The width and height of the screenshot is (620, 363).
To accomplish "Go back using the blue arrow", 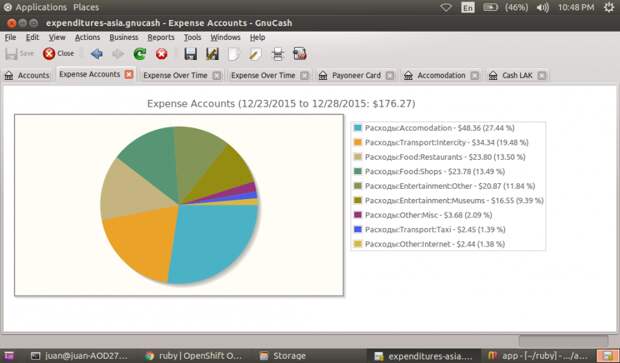I will click(96, 54).
